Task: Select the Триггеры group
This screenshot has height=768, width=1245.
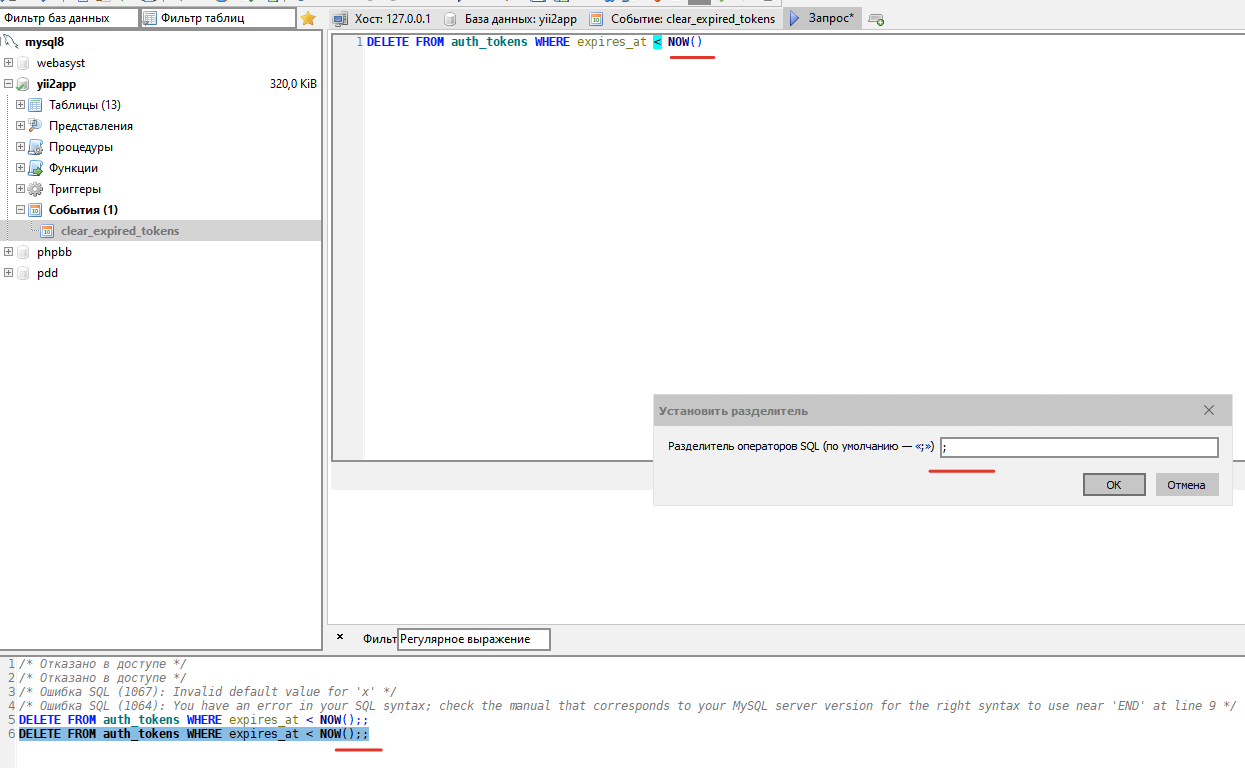Action: click(74, 189)
